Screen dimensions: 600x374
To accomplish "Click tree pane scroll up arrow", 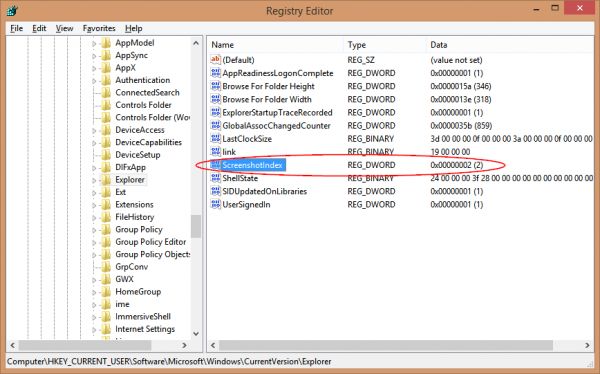I will (x=196, y=43).
